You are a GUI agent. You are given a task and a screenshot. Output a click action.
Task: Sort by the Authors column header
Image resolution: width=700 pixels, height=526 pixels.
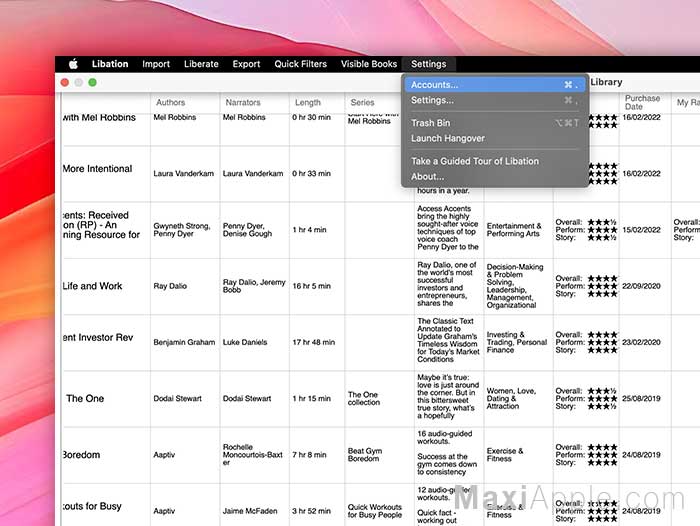click(x=185, y=102)
